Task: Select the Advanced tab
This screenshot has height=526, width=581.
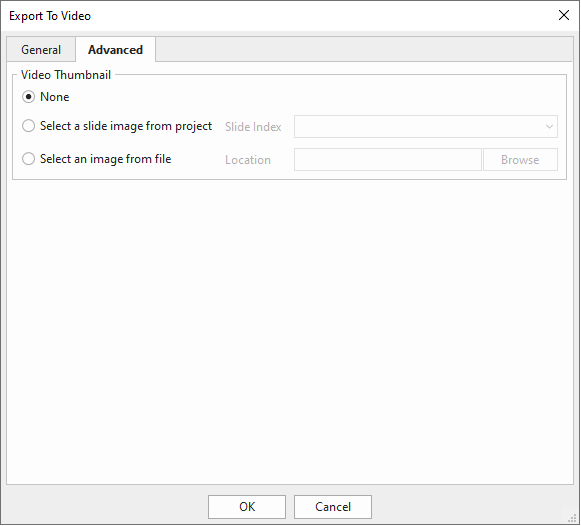Action: pyautogui.click(x=116, y=50)
